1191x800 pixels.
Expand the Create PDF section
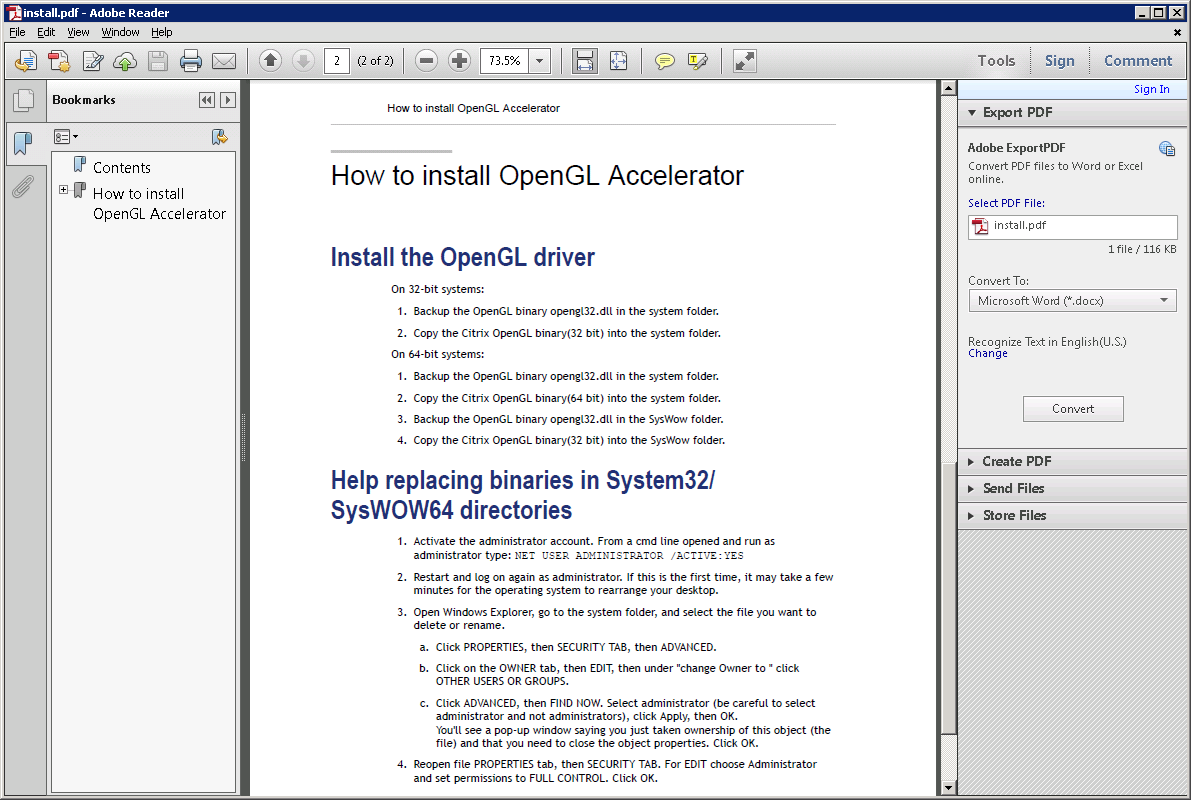pos(1016,461)
